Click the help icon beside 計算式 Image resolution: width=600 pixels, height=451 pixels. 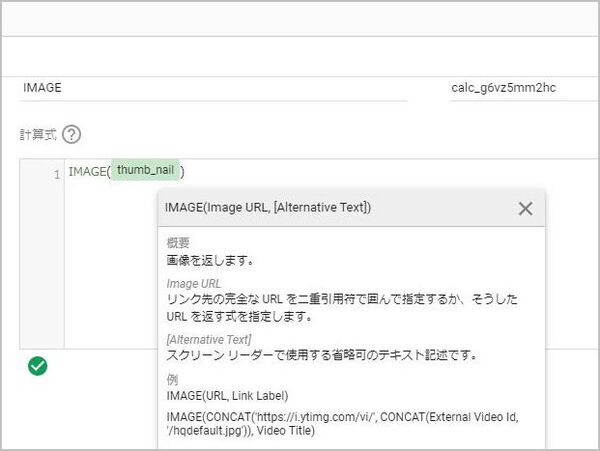(x=71, y=135)
